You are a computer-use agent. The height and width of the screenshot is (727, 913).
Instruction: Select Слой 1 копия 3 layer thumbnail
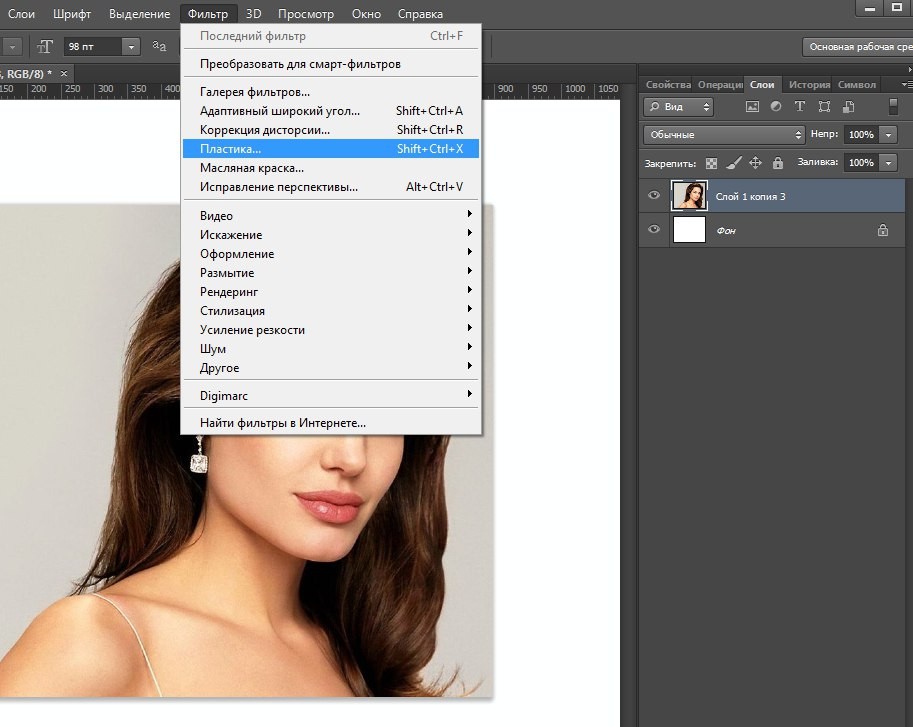689,196
